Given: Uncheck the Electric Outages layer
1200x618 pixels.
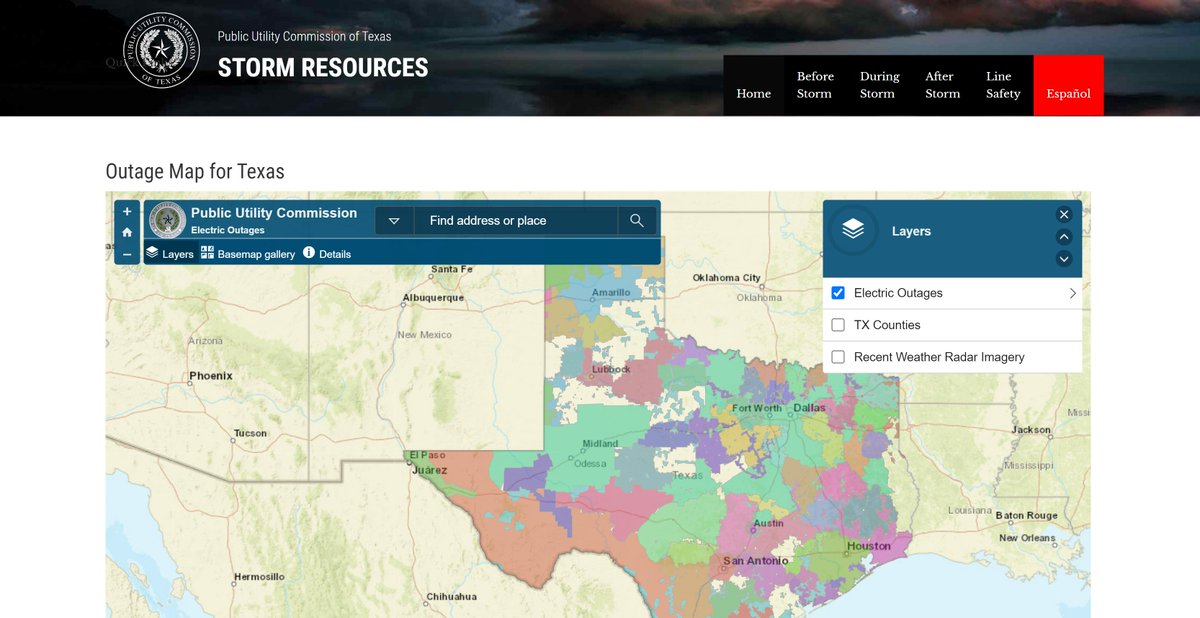Looking at the screenshot, I should 837,292.
